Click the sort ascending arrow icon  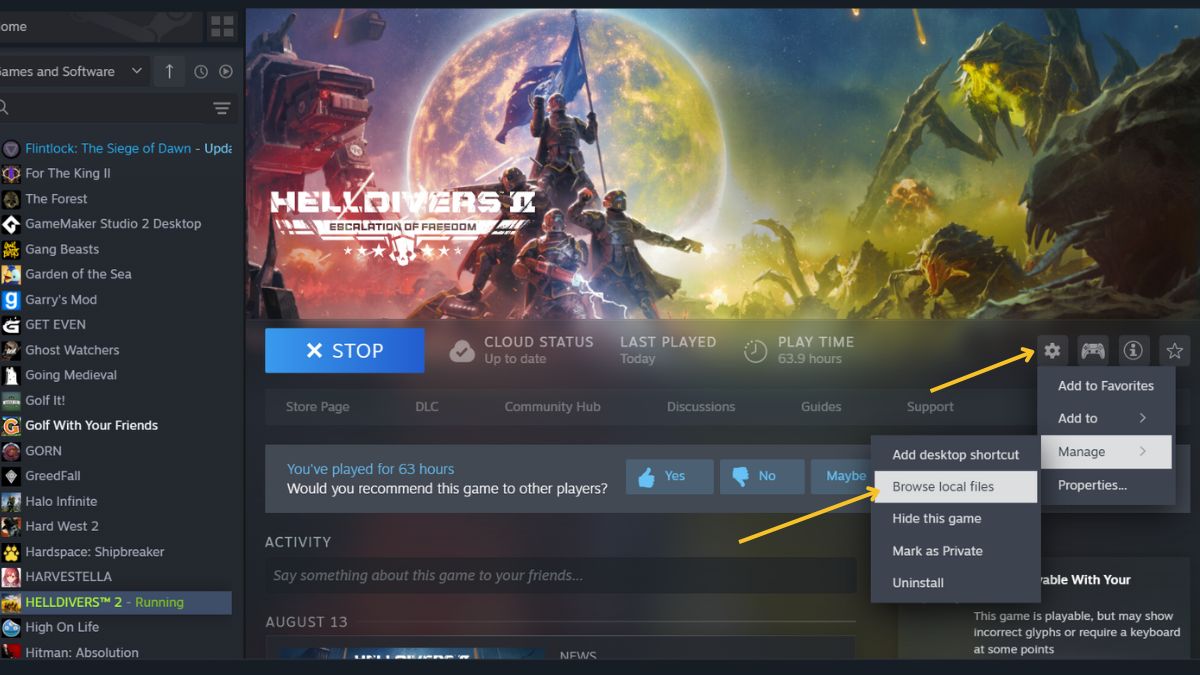tap(169, 71)
